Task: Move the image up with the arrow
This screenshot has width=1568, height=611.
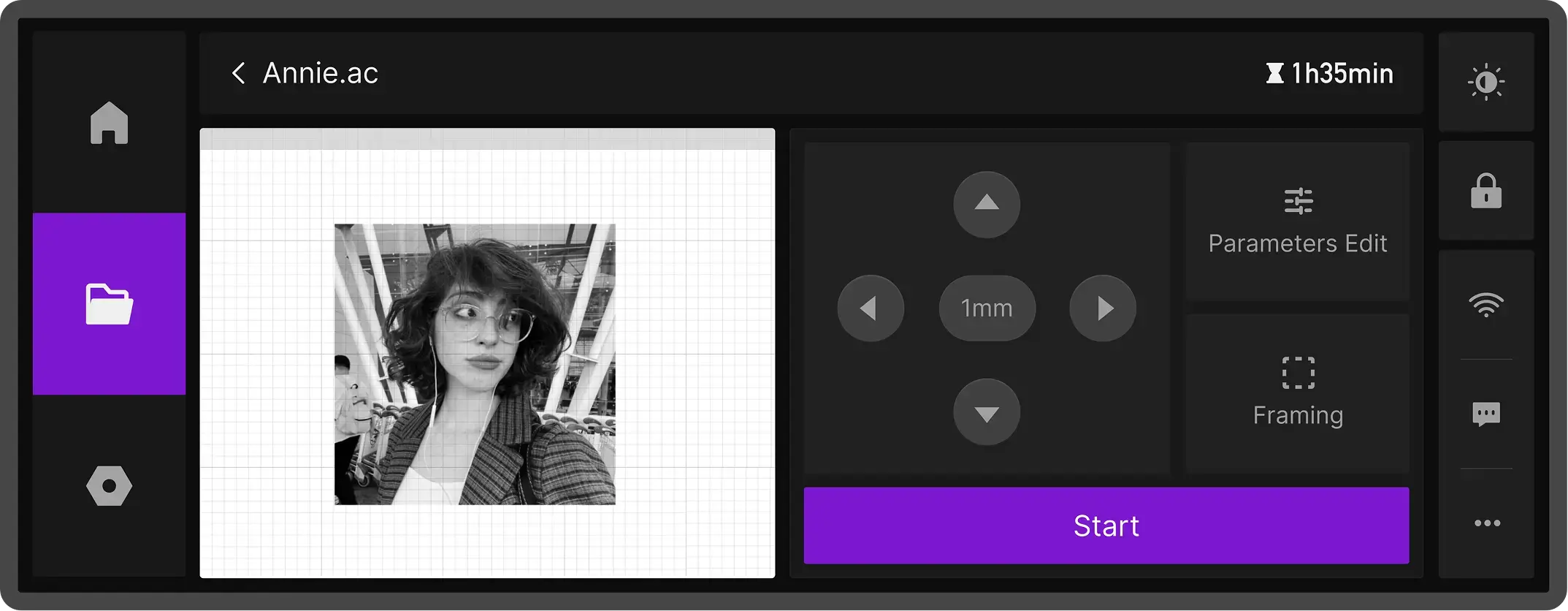Action: coord(987,205)
